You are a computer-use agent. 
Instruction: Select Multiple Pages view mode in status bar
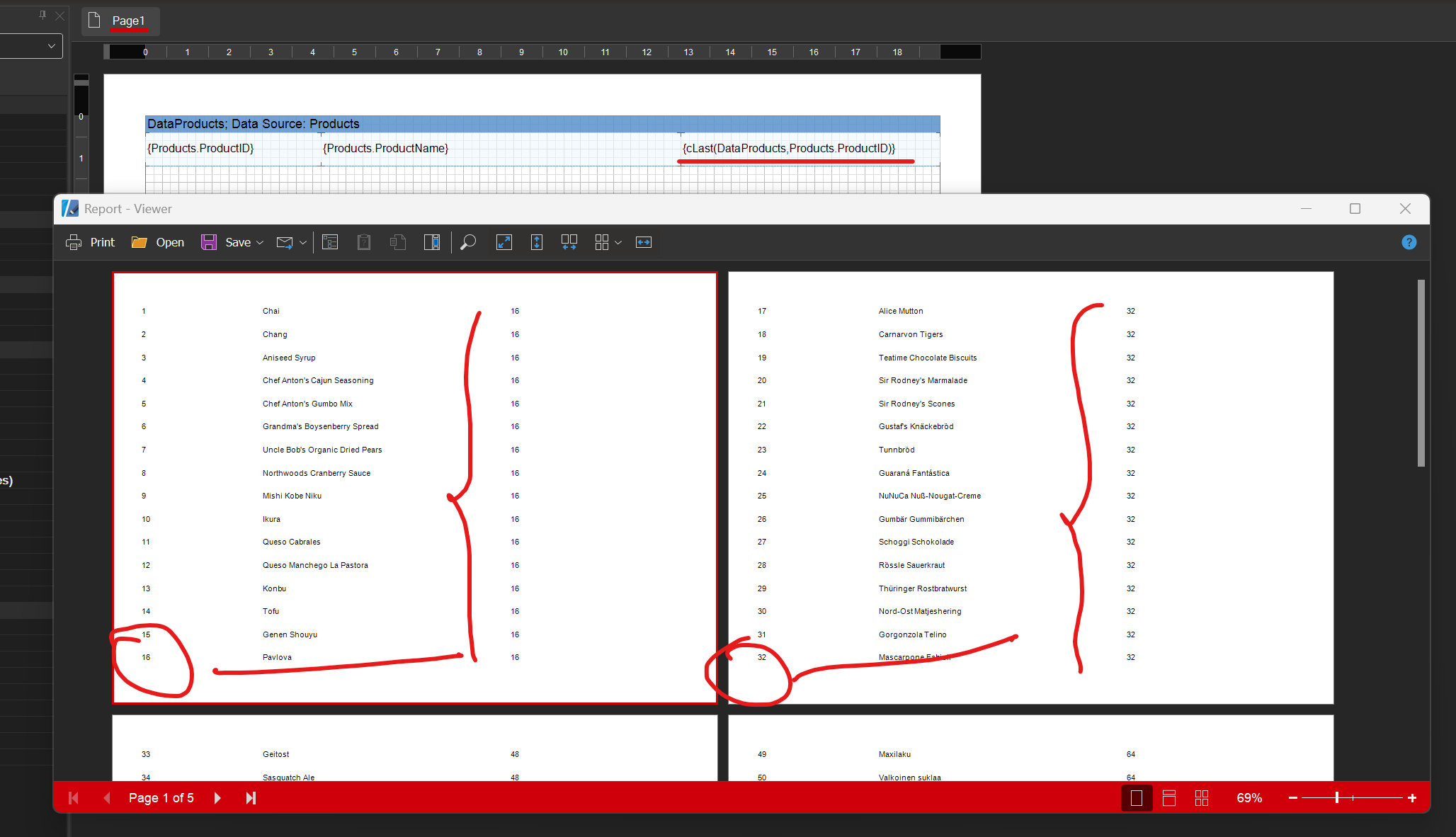click(x=1202, y=798)
